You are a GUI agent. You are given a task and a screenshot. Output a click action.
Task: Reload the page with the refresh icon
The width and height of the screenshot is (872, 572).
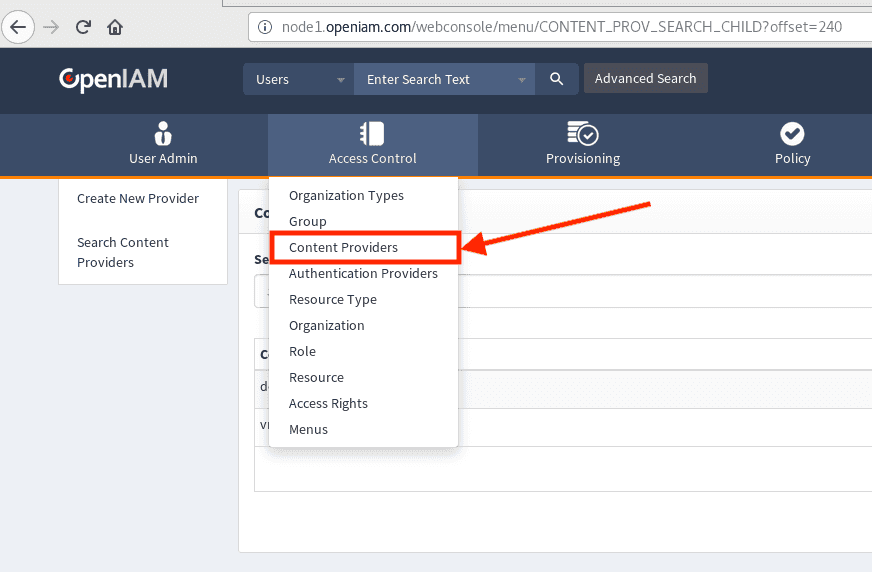[x=83, y=27]
